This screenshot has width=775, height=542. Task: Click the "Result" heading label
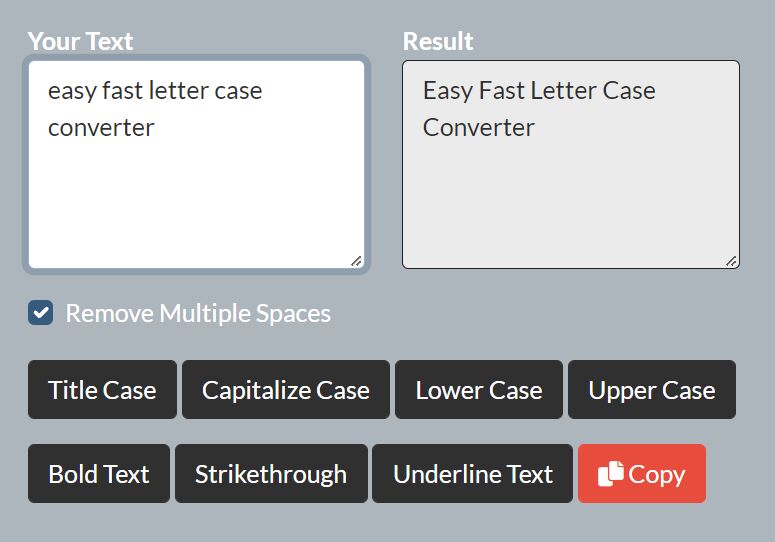coord(438,41)
